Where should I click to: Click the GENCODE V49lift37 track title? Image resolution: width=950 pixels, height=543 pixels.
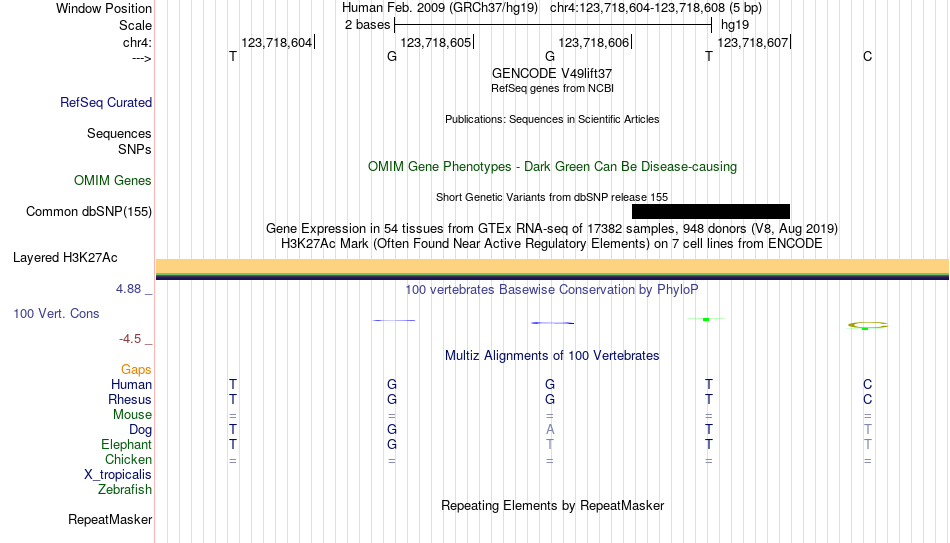tap(552, 73)
